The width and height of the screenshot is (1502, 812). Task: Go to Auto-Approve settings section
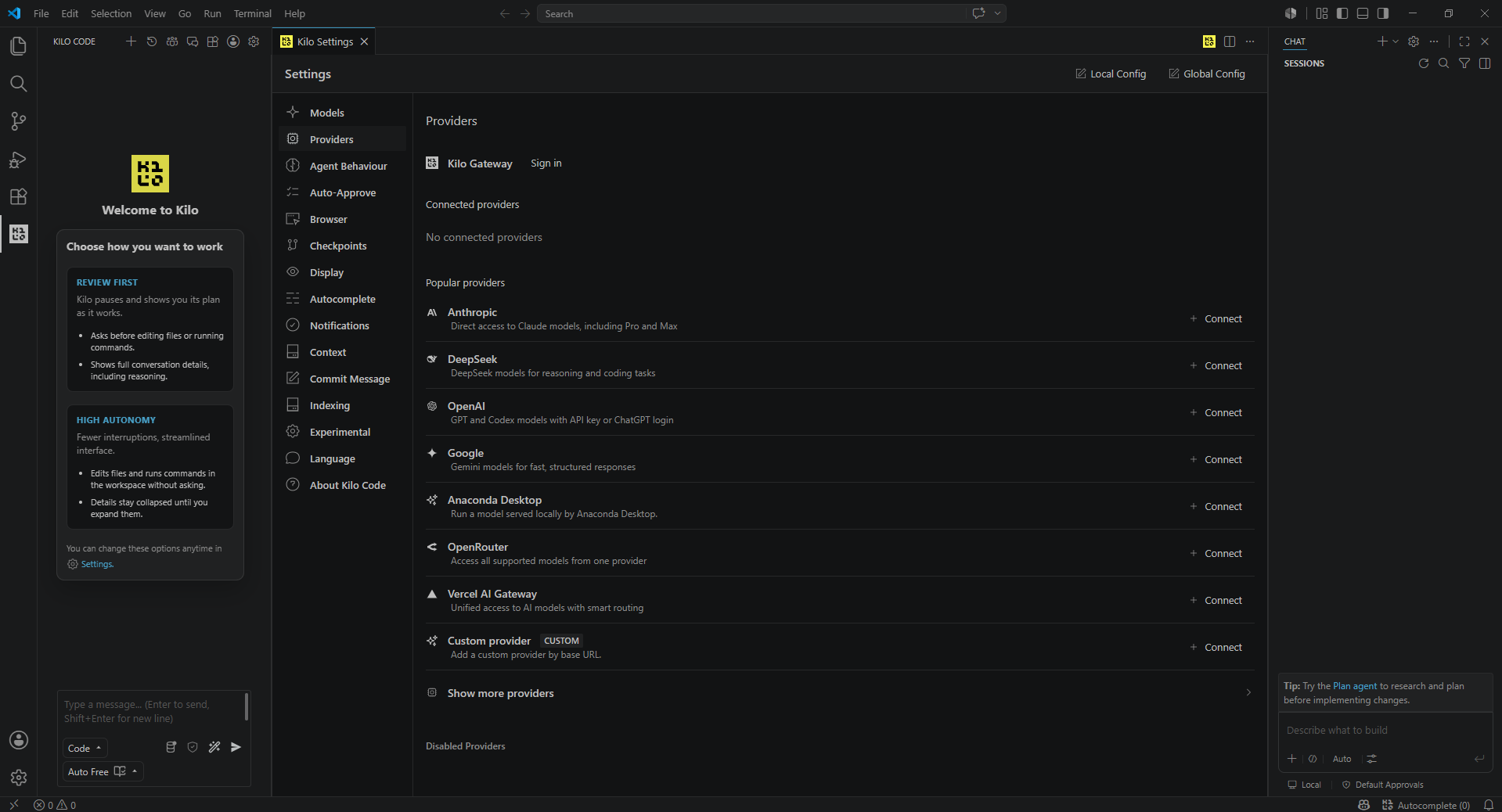[x=343, y=192]
